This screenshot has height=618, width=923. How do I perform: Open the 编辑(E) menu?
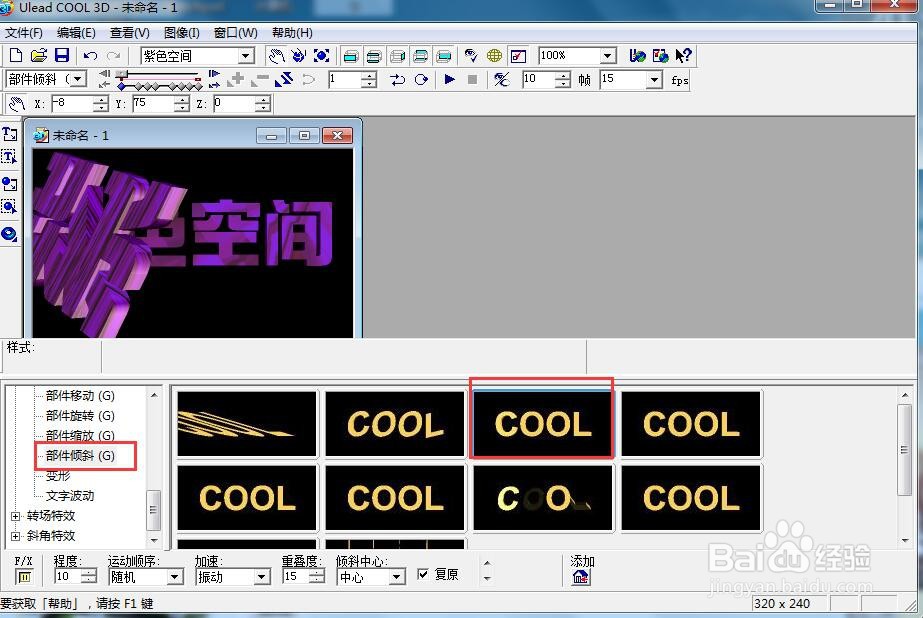pos(76,33)
